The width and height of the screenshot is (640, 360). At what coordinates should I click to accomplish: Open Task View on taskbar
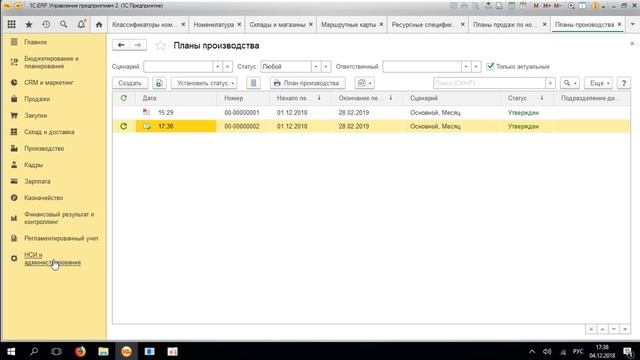pyautogui.click(x=56, y=351)
